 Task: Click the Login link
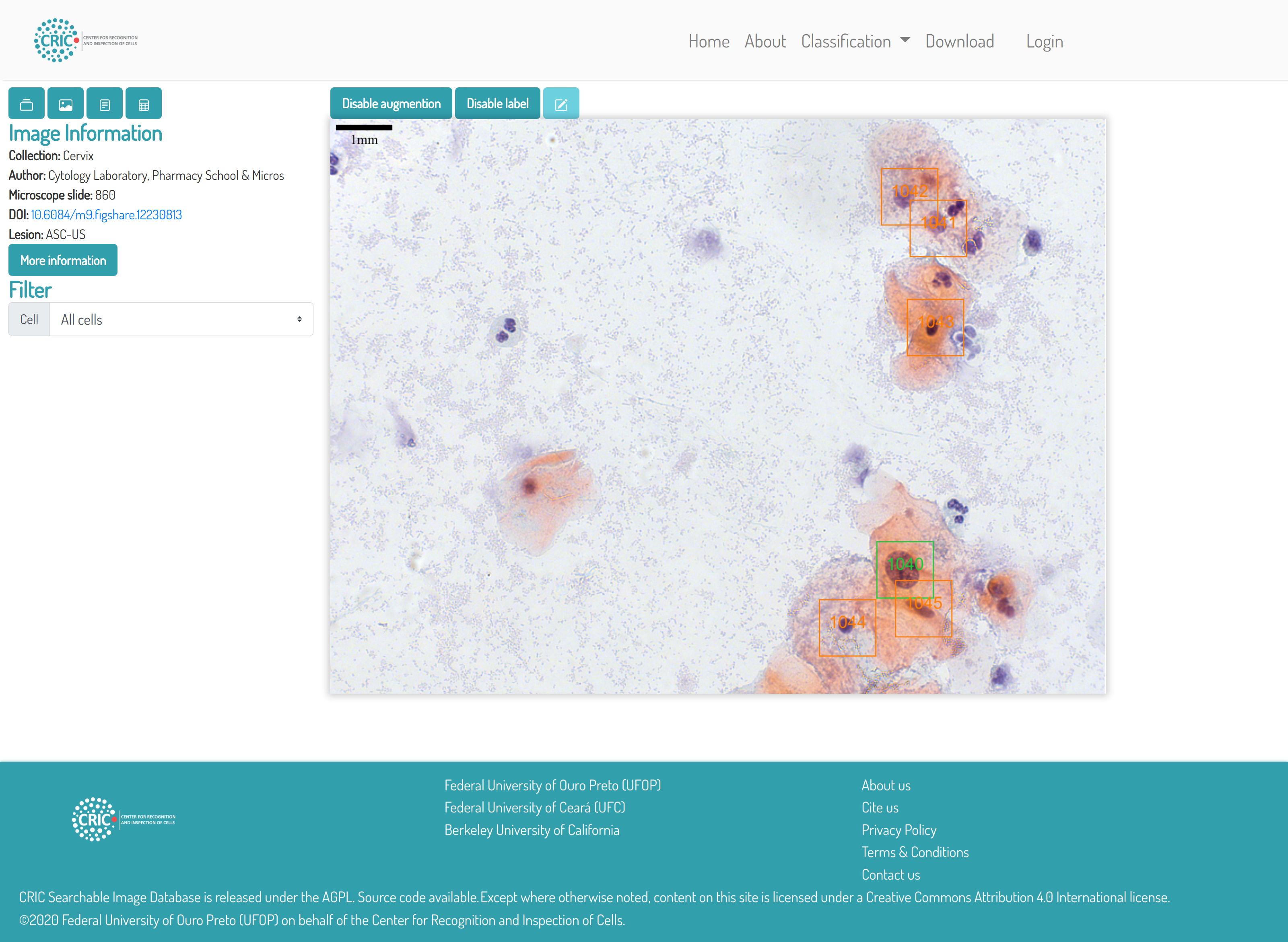point(1045,41)
